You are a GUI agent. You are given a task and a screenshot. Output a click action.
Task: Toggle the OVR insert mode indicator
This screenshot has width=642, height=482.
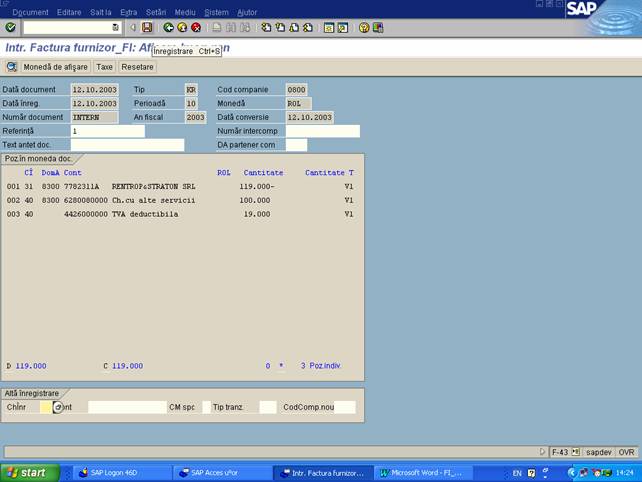[x=626, y=452]
